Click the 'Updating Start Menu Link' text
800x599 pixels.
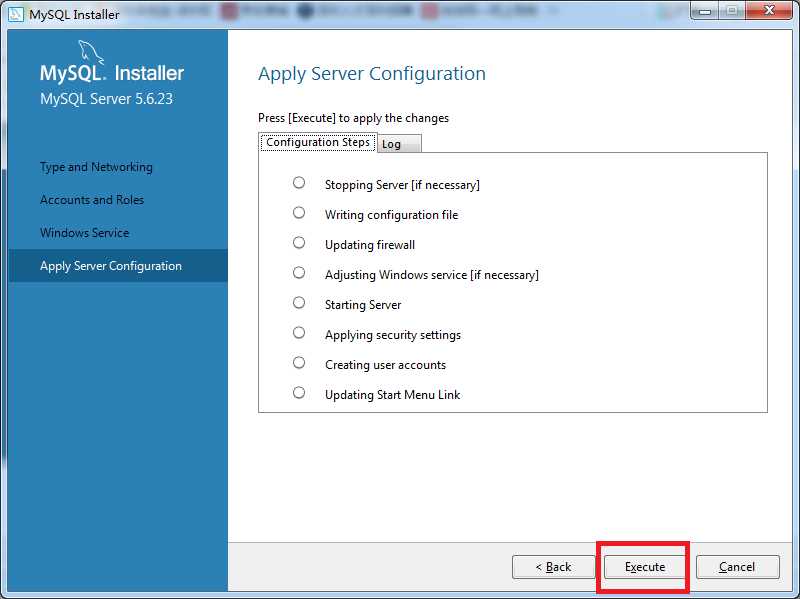click(x=392, y=395)
